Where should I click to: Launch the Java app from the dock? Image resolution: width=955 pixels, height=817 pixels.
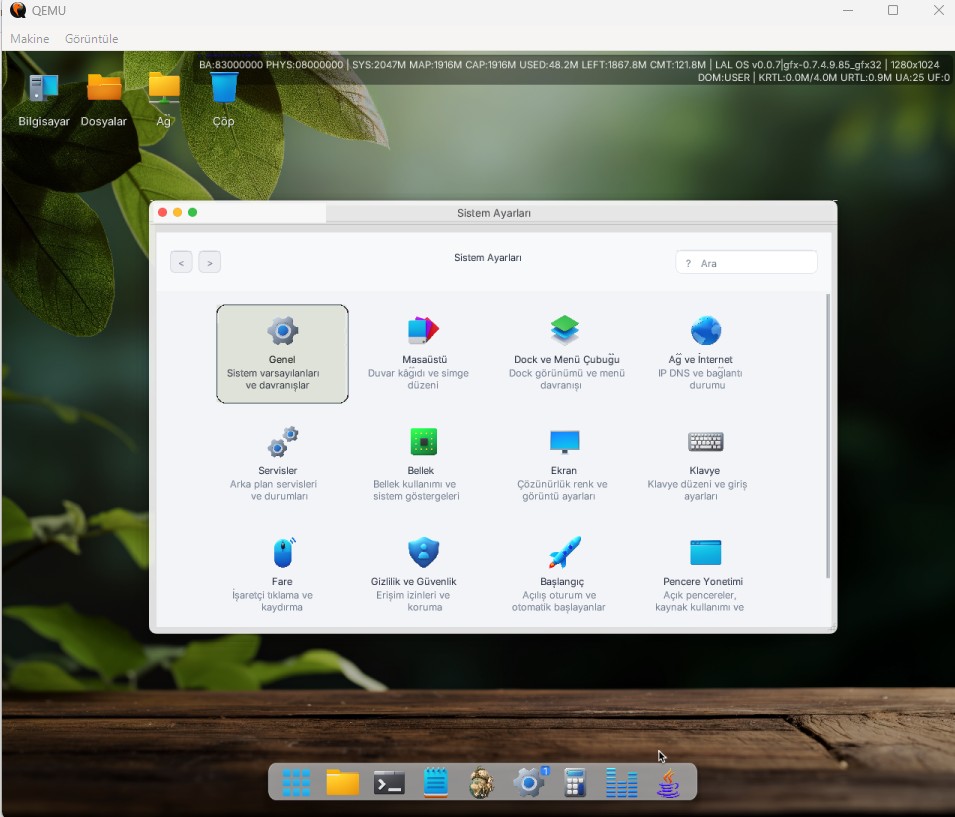click(668, 782)
